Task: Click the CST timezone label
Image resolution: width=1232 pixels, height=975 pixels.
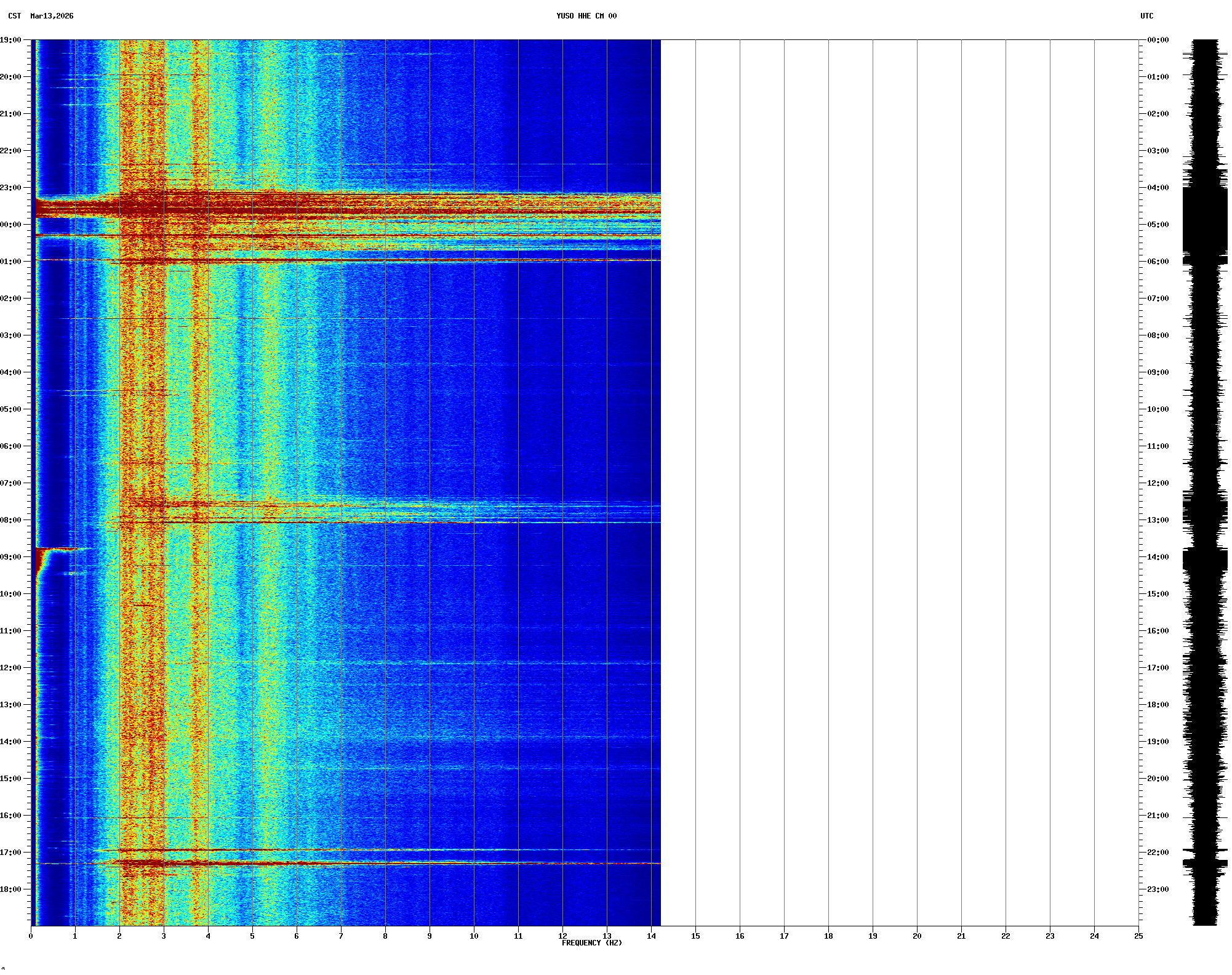Action: point(15,16)
